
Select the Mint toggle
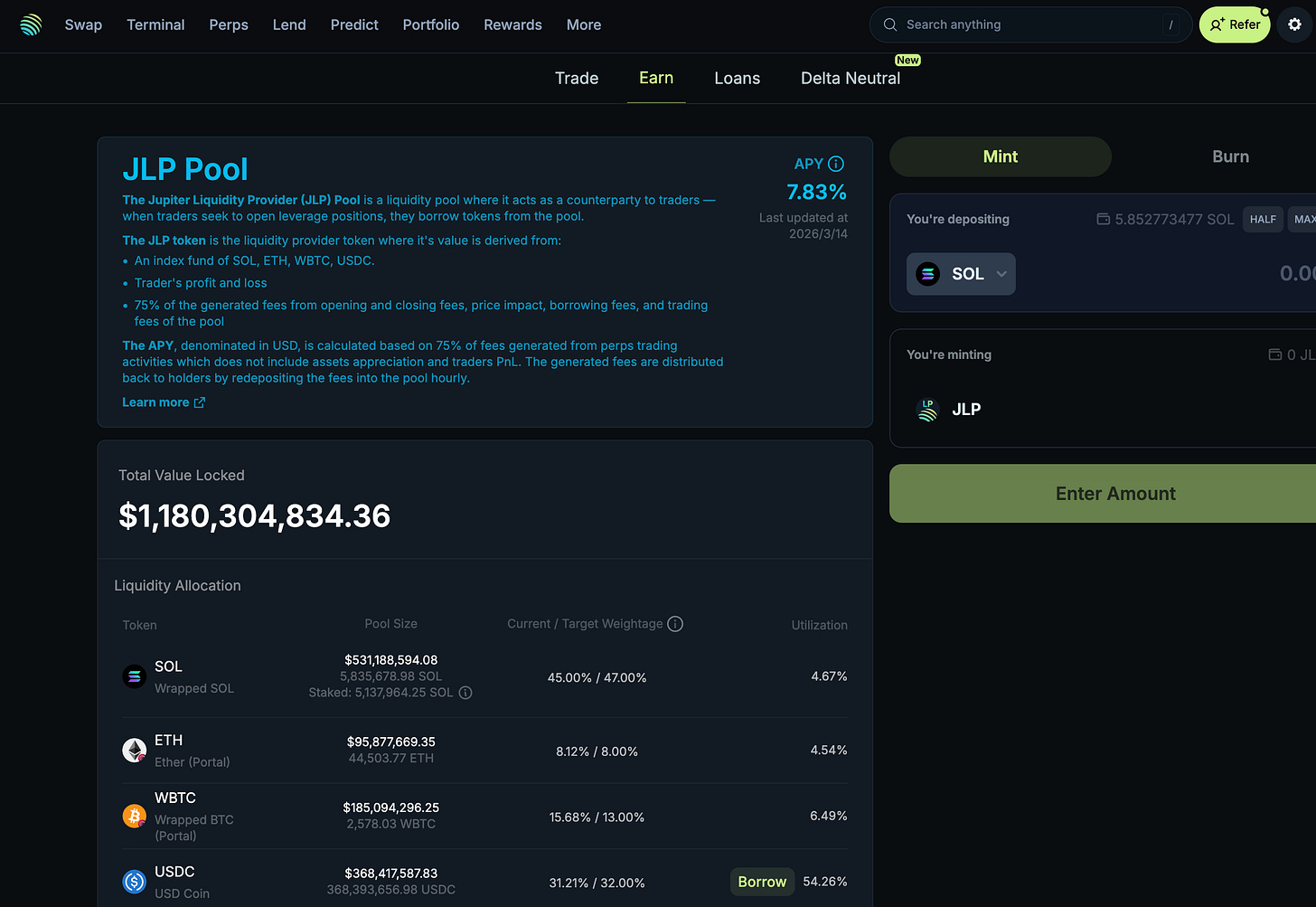tap(1001, 156)
